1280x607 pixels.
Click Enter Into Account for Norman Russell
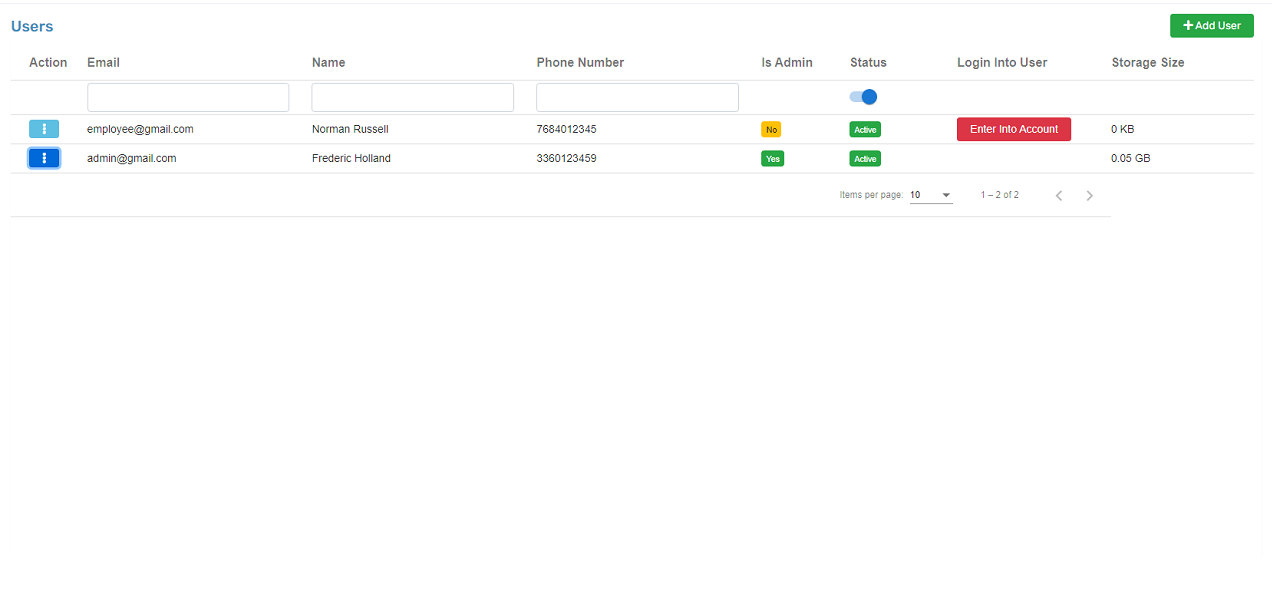(x=1013, y=129)
